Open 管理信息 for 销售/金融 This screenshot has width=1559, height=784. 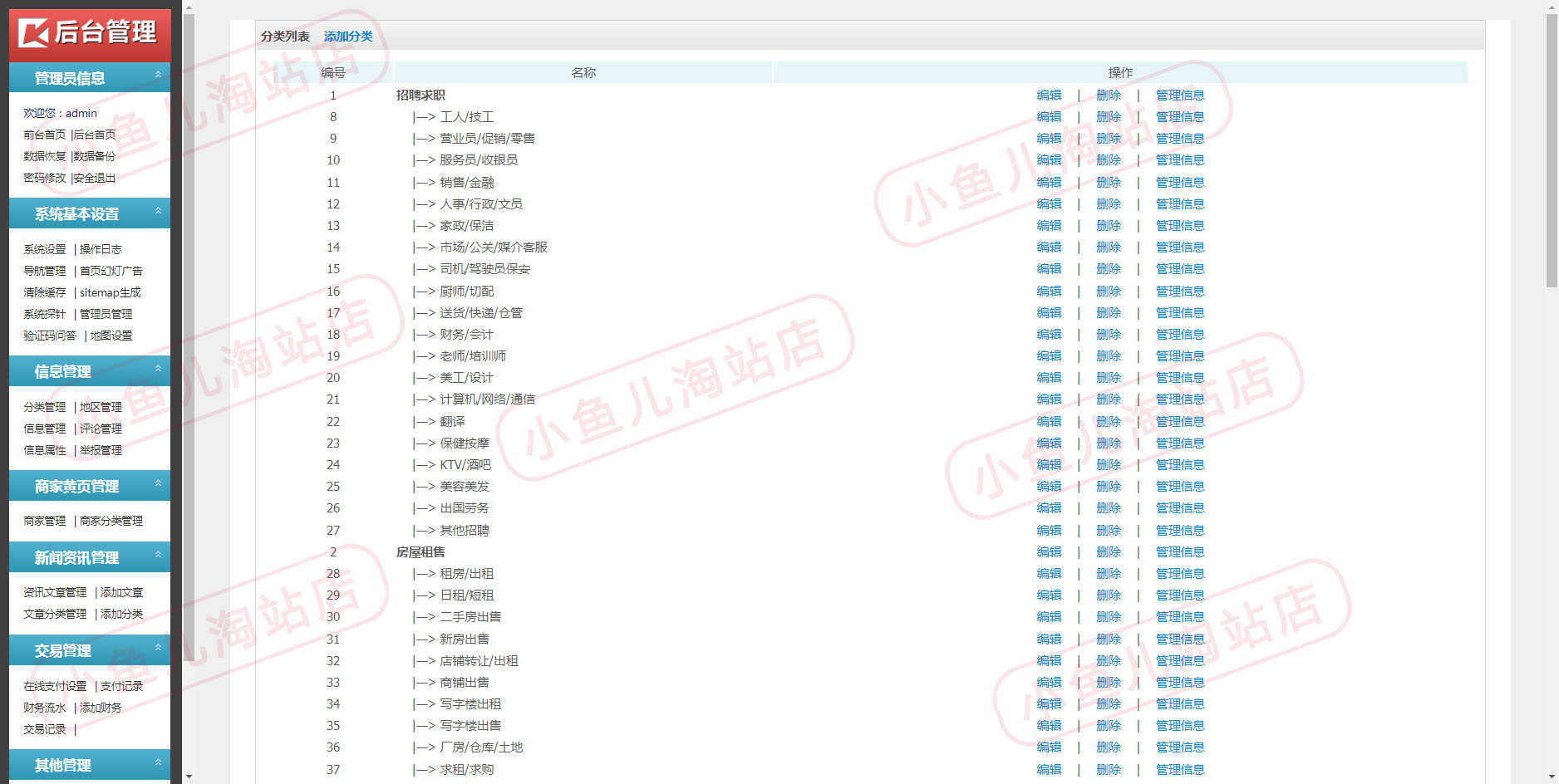click(x=1180, y=183)
